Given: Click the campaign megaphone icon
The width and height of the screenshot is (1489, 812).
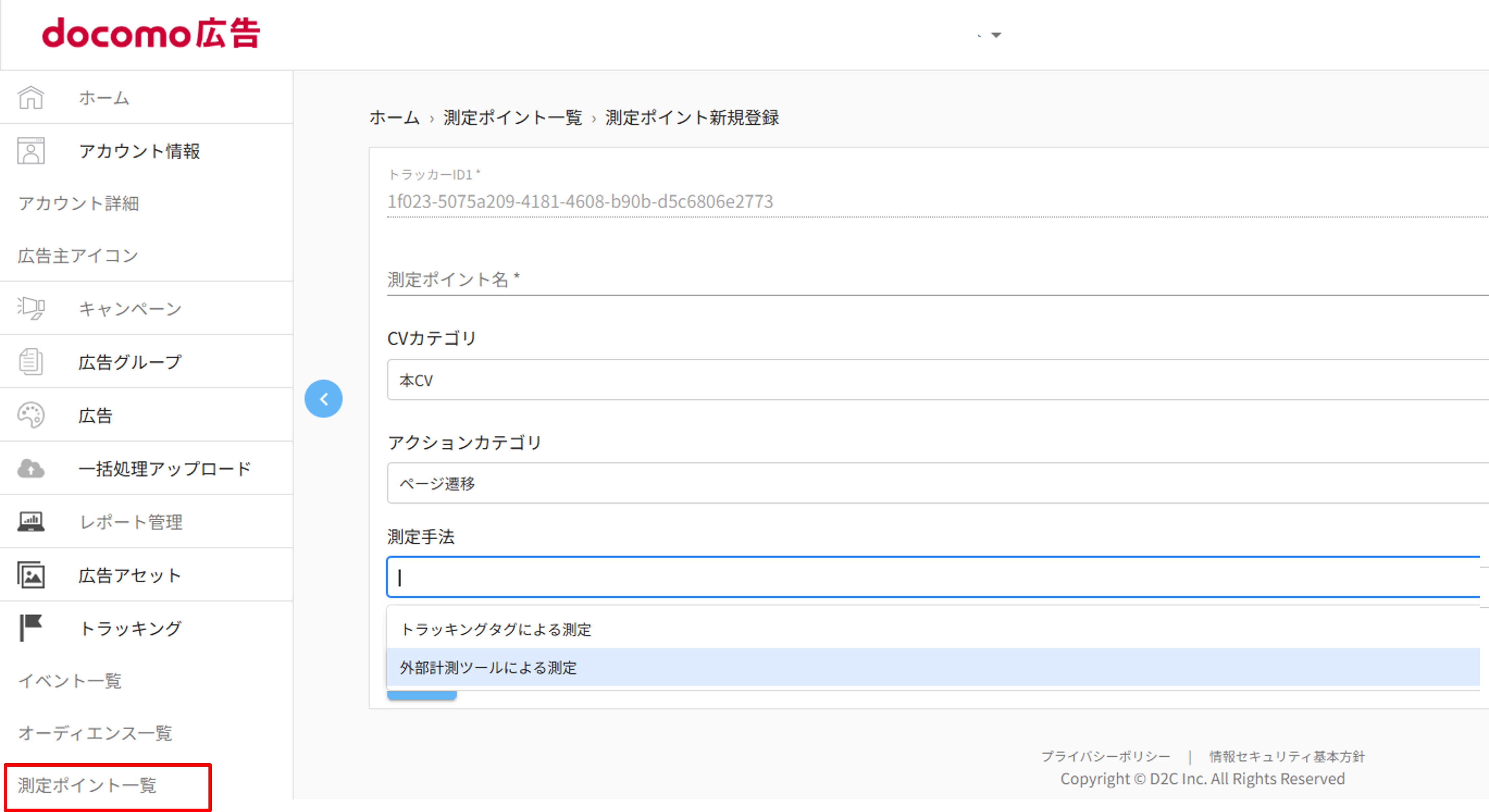Looking at the screenshot, I should [31, 308].
